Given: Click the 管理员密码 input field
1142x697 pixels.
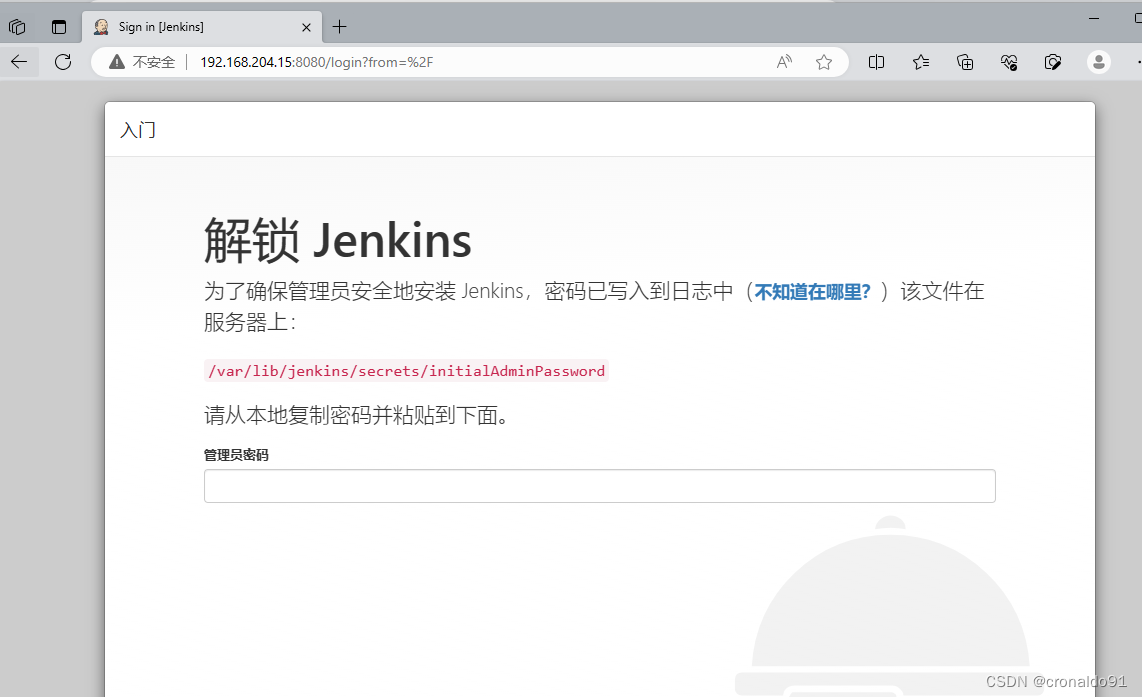Looking at the screenshot, I should [x=599, y=486].
